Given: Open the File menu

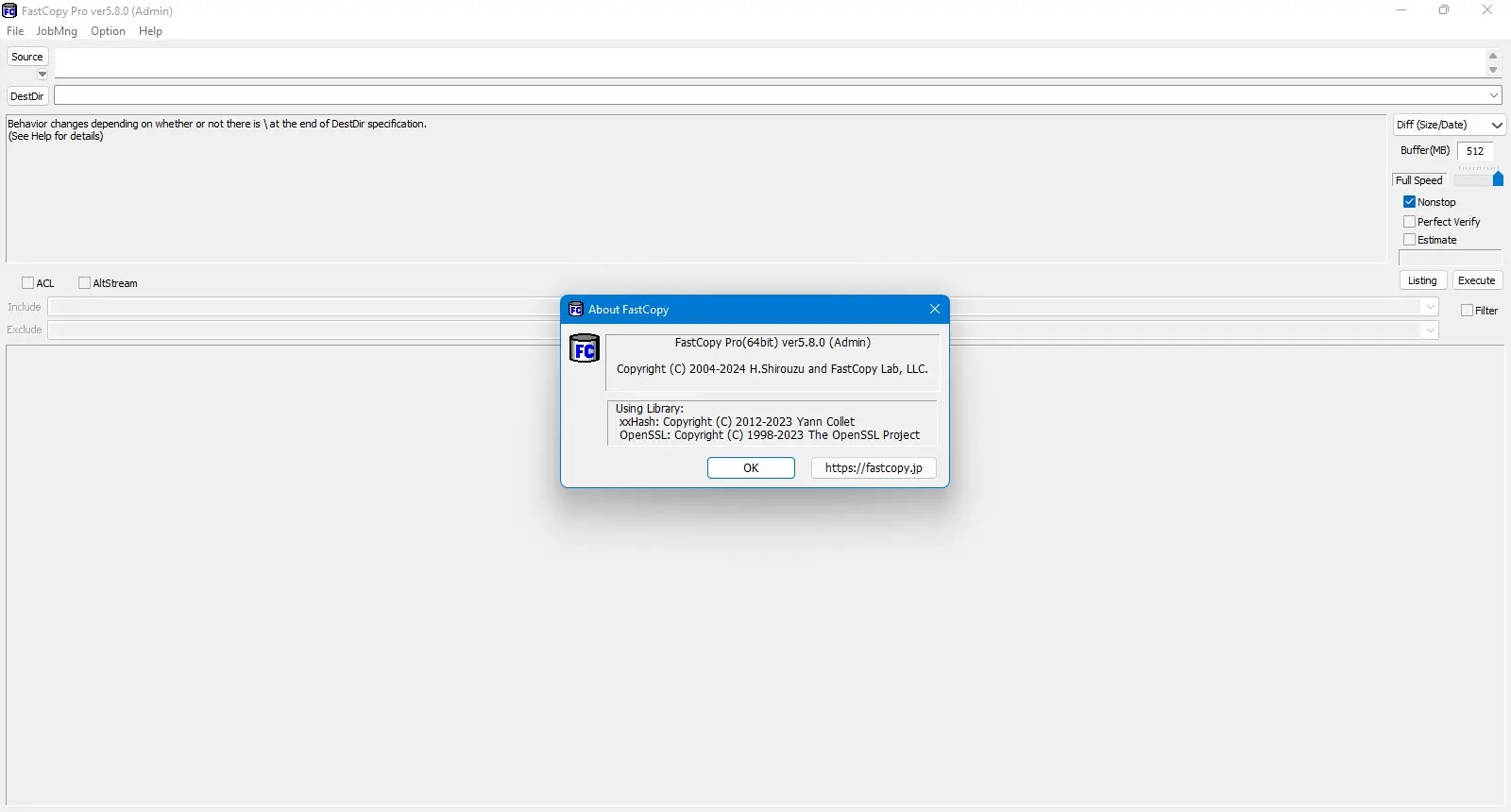Looking at the screenshot, I should (x=15, y=31).
